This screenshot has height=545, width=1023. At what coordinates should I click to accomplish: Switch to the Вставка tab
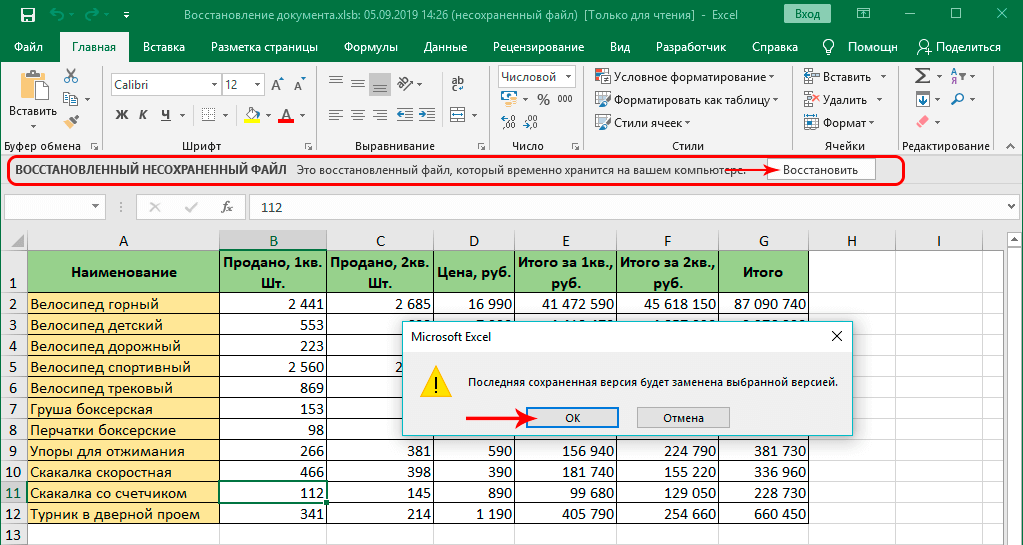click(x=163, y=47)
